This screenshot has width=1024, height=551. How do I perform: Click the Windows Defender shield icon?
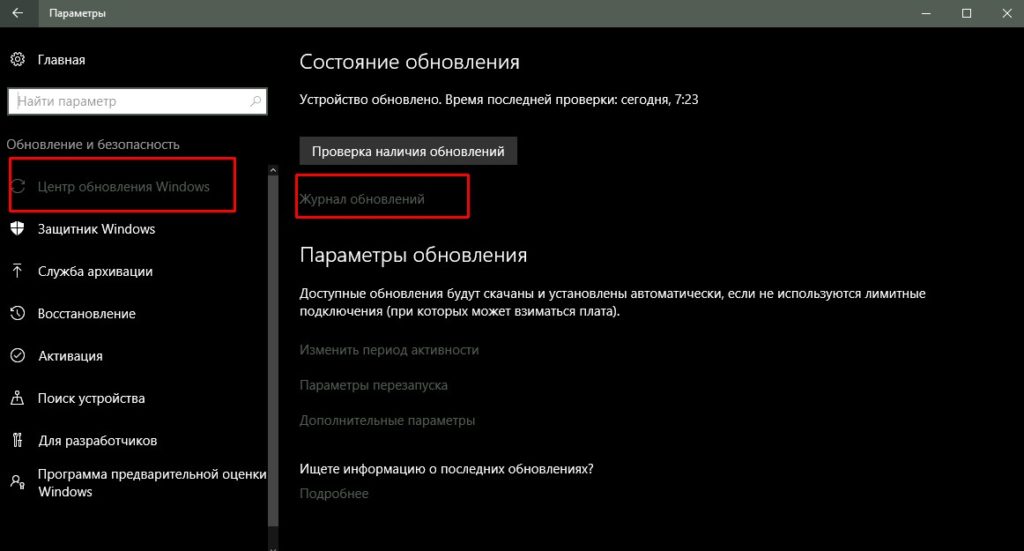[x=17, y=229]
